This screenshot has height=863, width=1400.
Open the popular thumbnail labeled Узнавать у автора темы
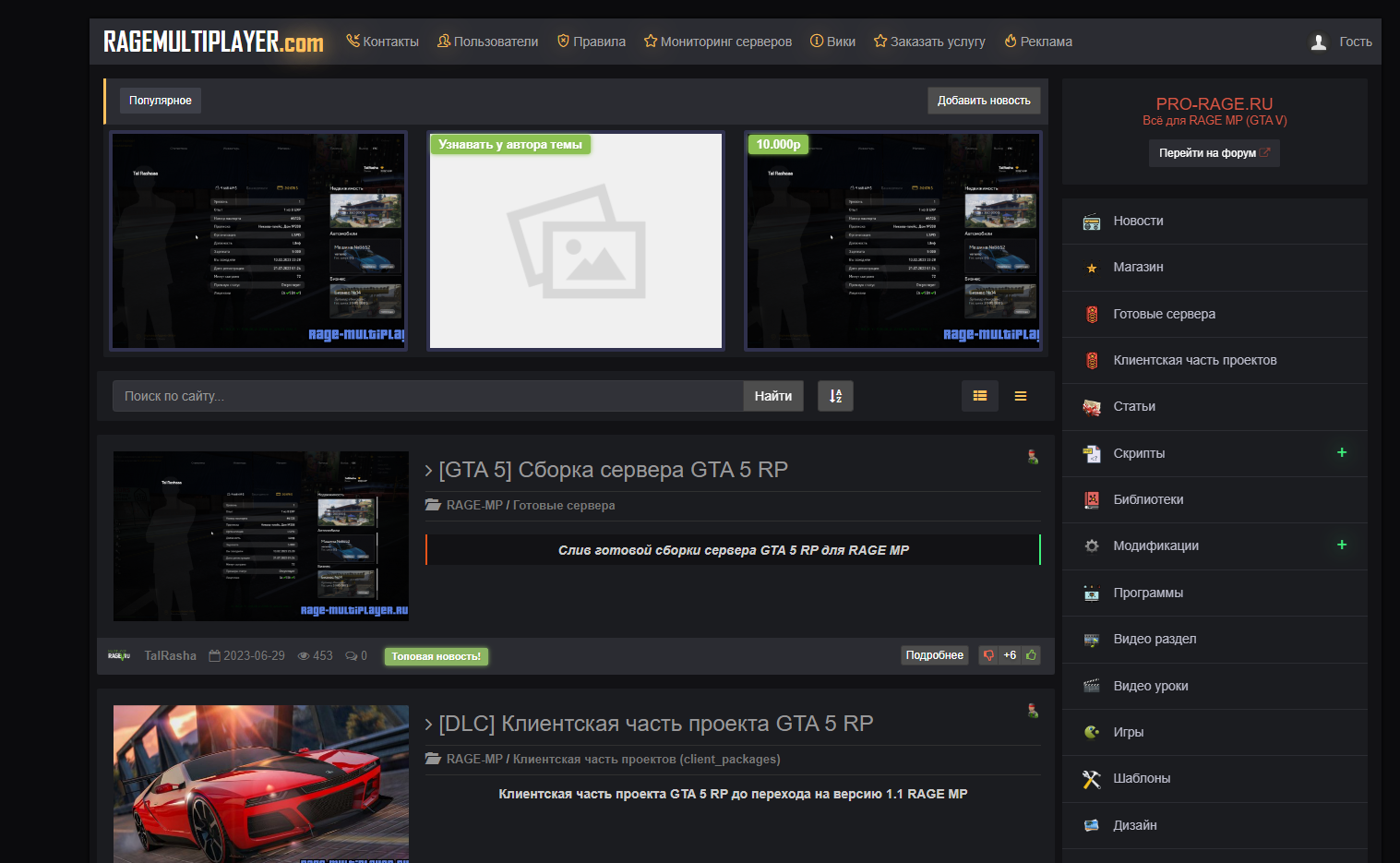pyautogui.click(x=576, y=241)
